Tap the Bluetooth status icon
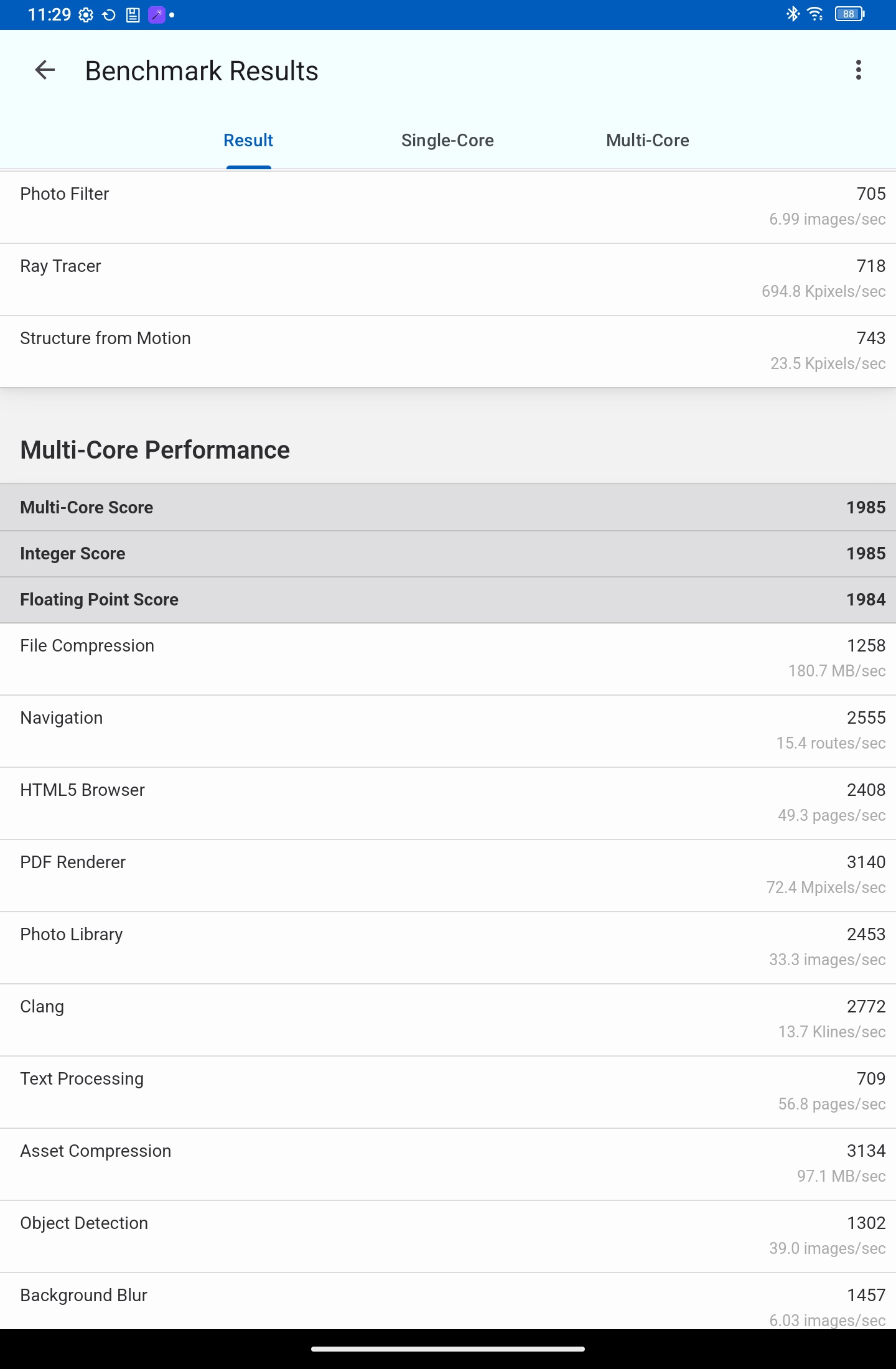Viewport: 896px width, 1369px height. [x=793, y=14]
